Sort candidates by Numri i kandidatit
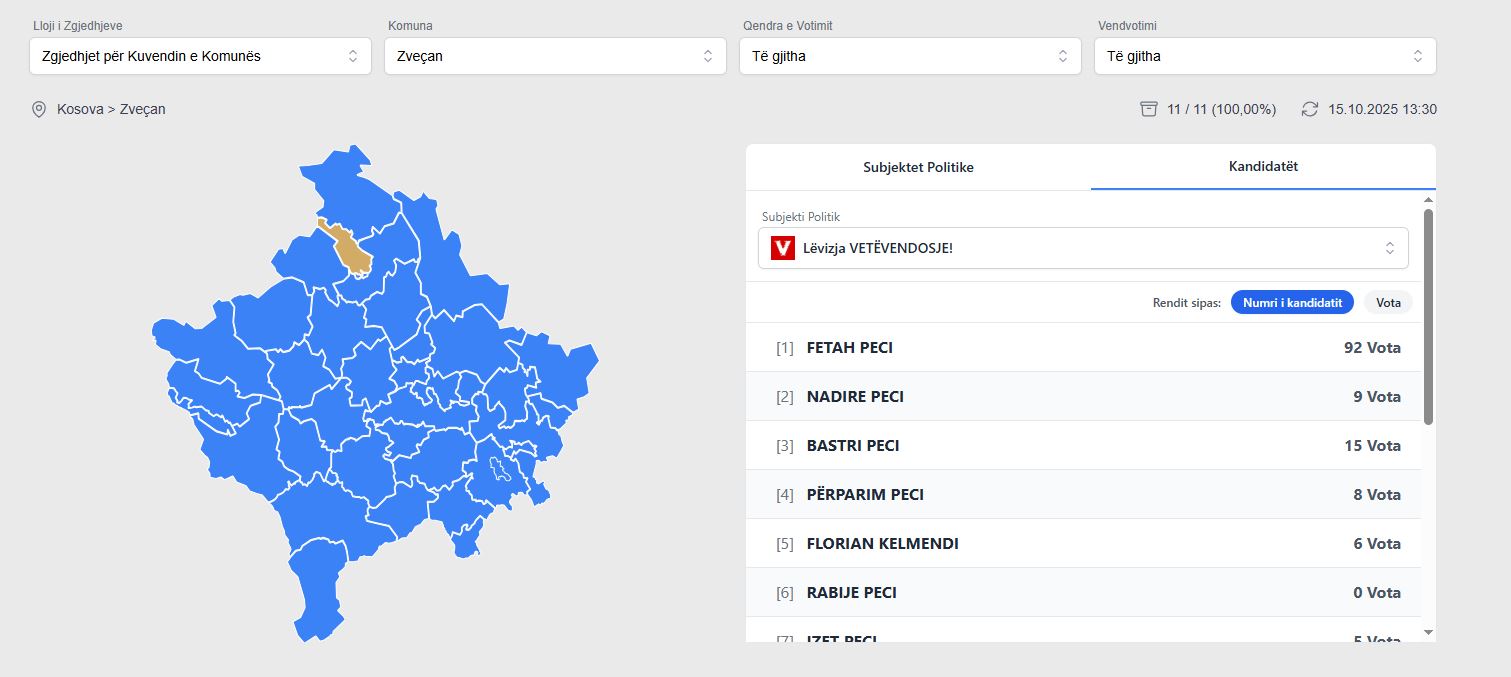Viewport: 1511px width, 677px height. tap(1292, 302)
